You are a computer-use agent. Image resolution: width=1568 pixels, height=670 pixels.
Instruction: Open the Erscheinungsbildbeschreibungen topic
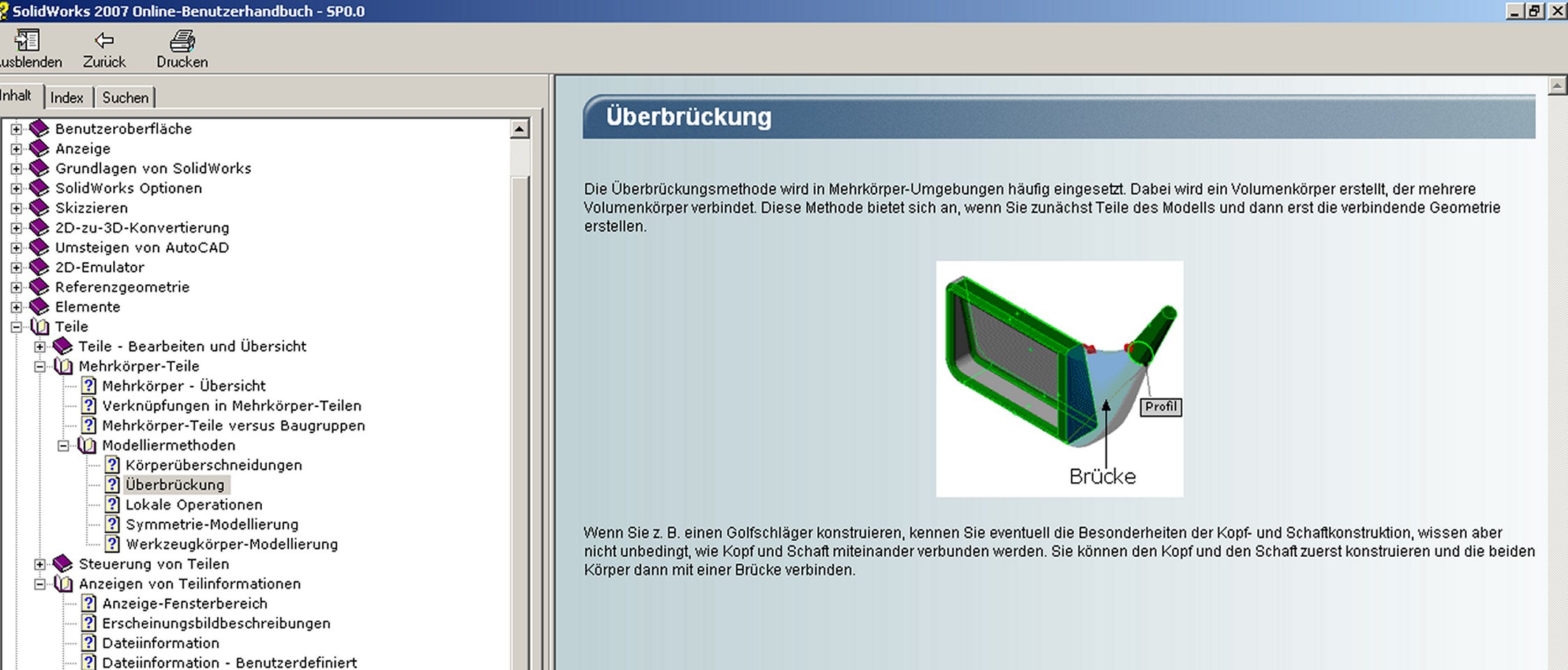point(217,623)
